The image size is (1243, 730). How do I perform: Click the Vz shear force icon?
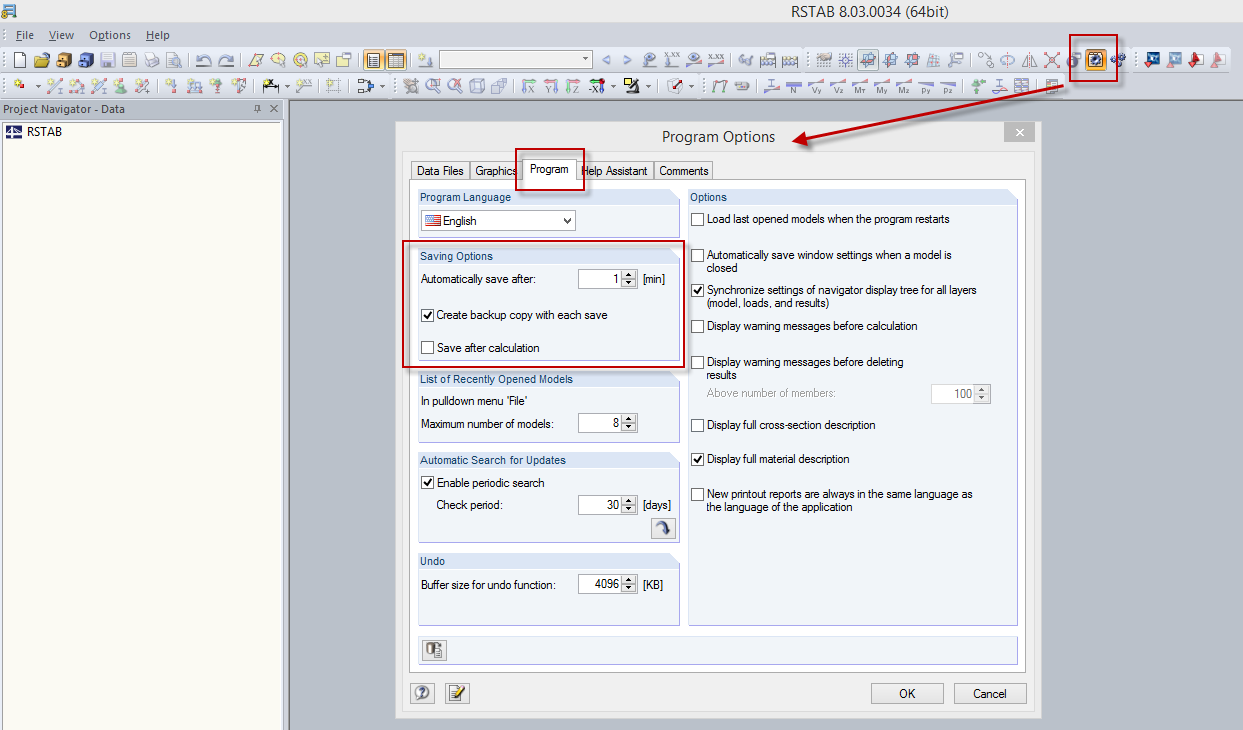click(x=837, y=86)
